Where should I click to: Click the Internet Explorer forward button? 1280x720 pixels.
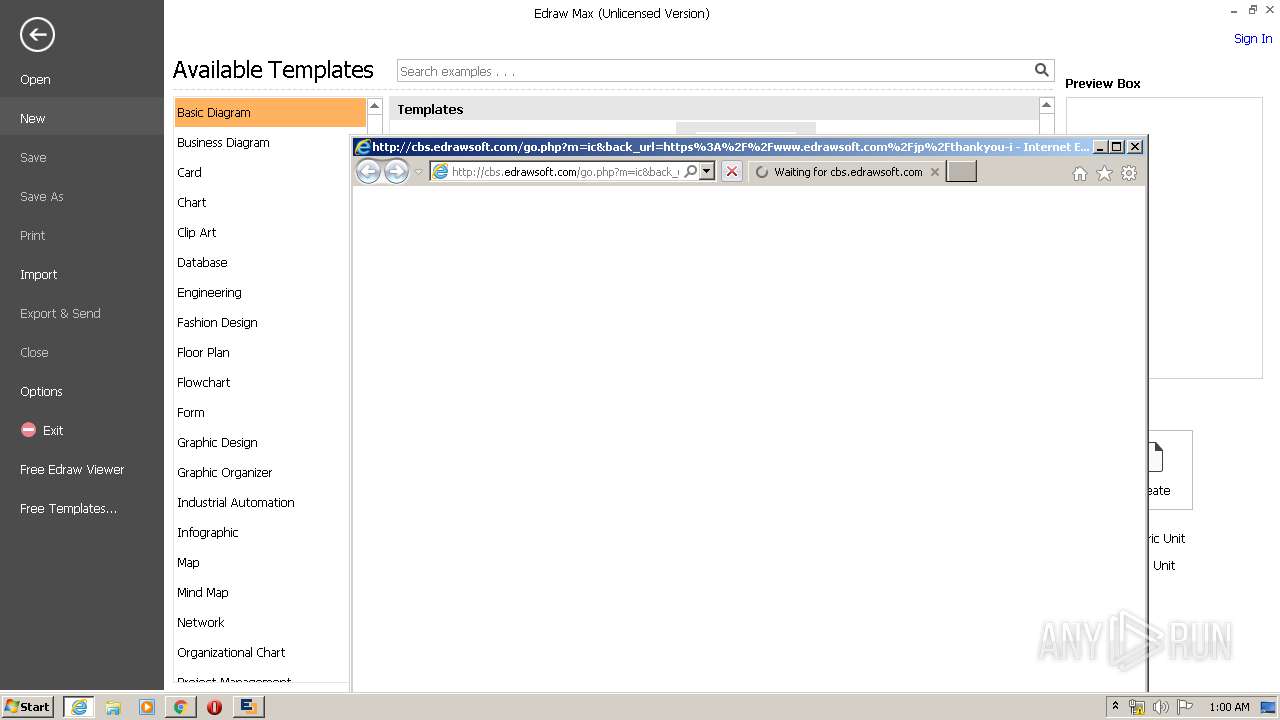396,172
